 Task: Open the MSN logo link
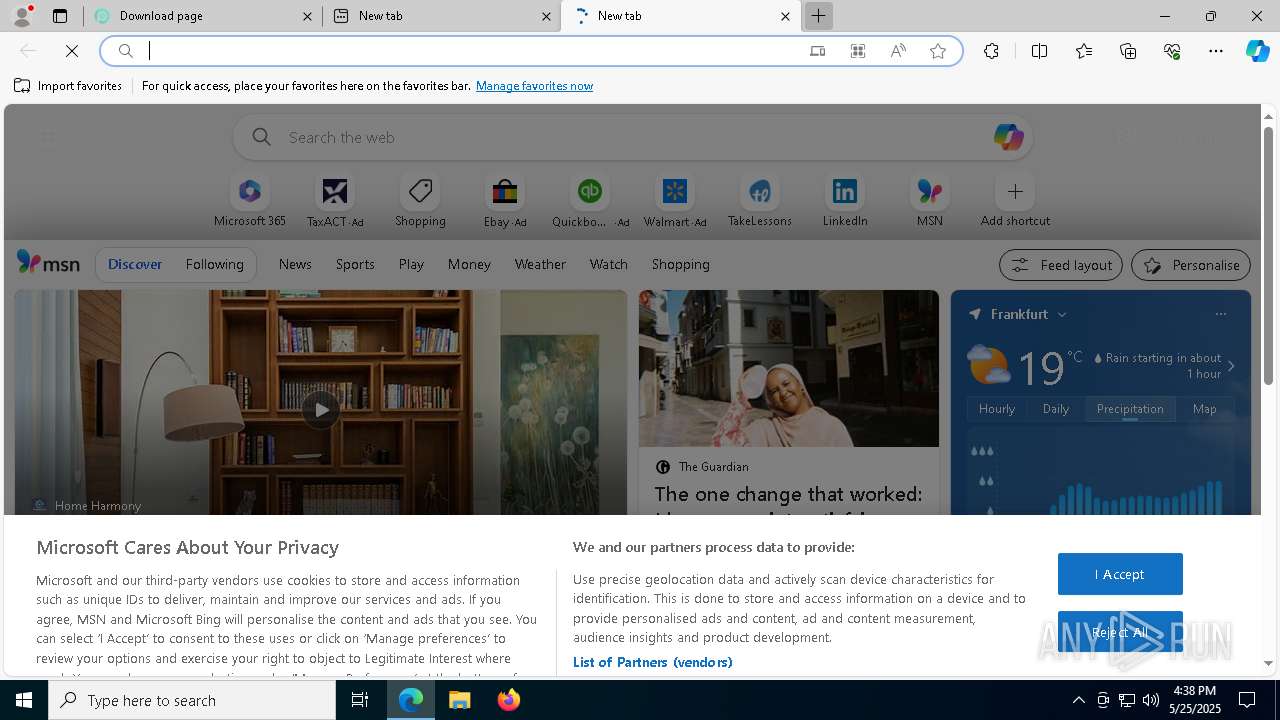click(48, 263)
